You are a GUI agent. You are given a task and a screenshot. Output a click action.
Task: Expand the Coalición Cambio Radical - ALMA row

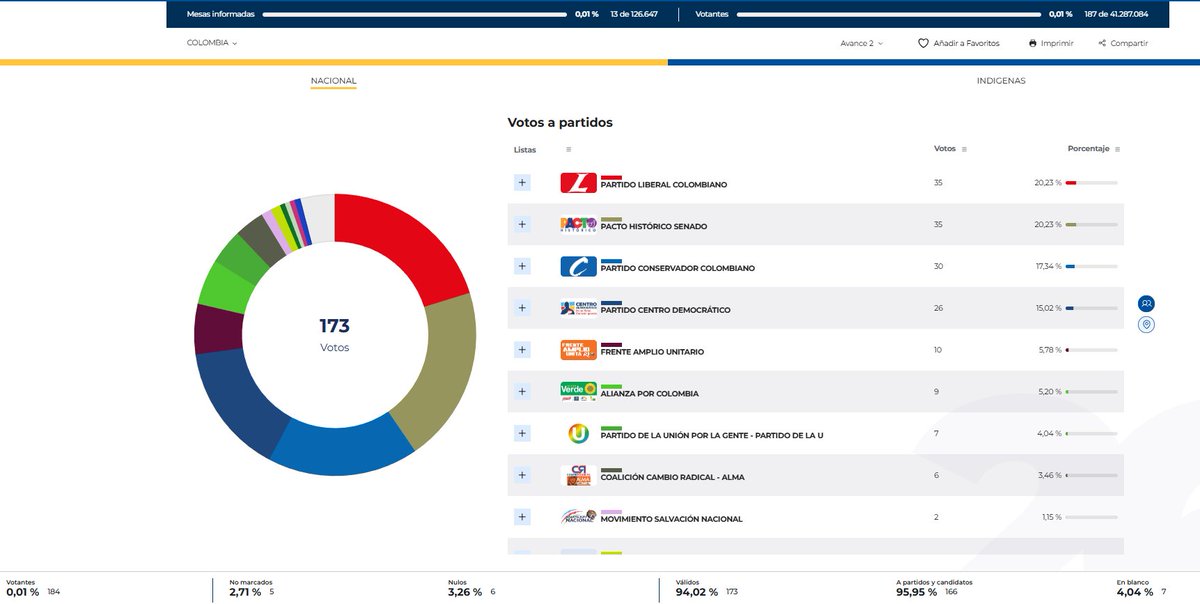click(522, 475)
